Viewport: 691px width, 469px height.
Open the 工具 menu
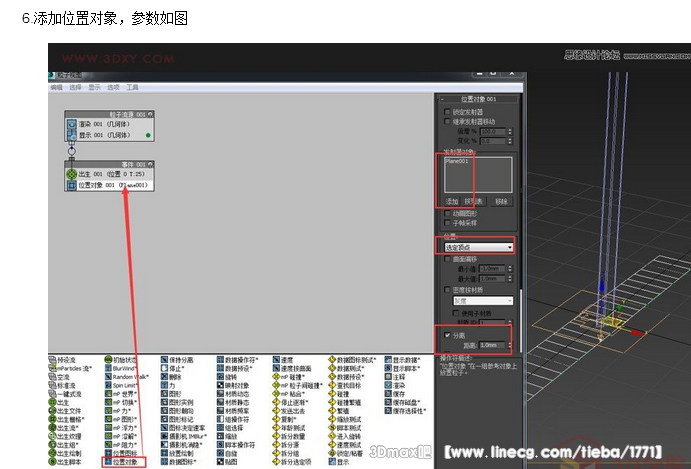pyautogui.click(x=133, y=87)
